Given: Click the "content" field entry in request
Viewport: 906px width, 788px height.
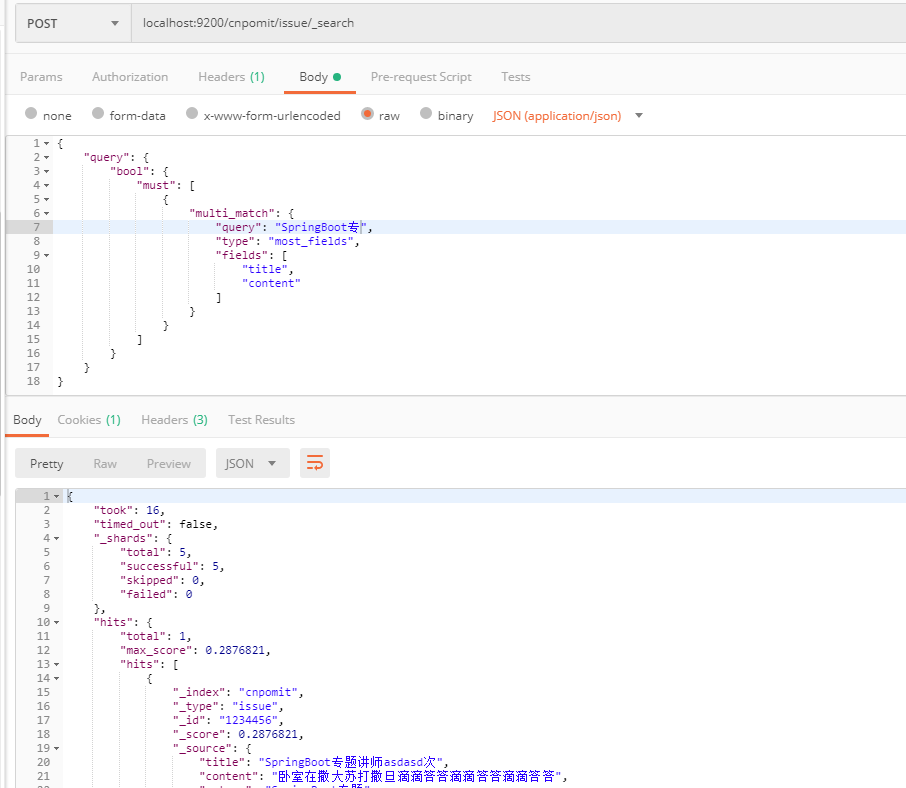Looking at the screenshot, I should tap(272, 283).
